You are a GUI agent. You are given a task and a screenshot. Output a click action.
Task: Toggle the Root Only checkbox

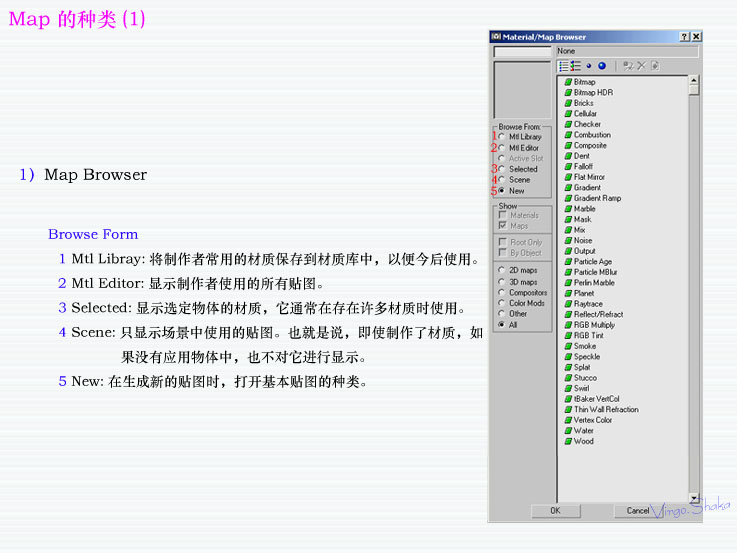click(502, 242)
